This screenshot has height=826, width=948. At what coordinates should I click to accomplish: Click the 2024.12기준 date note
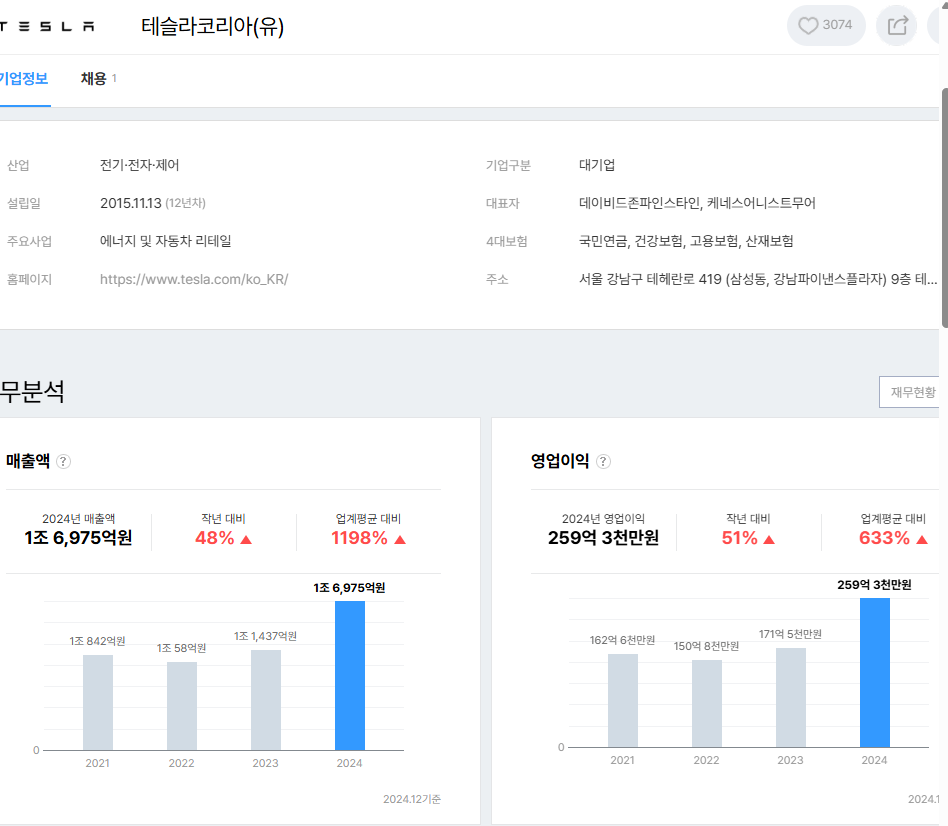[412, 799]
